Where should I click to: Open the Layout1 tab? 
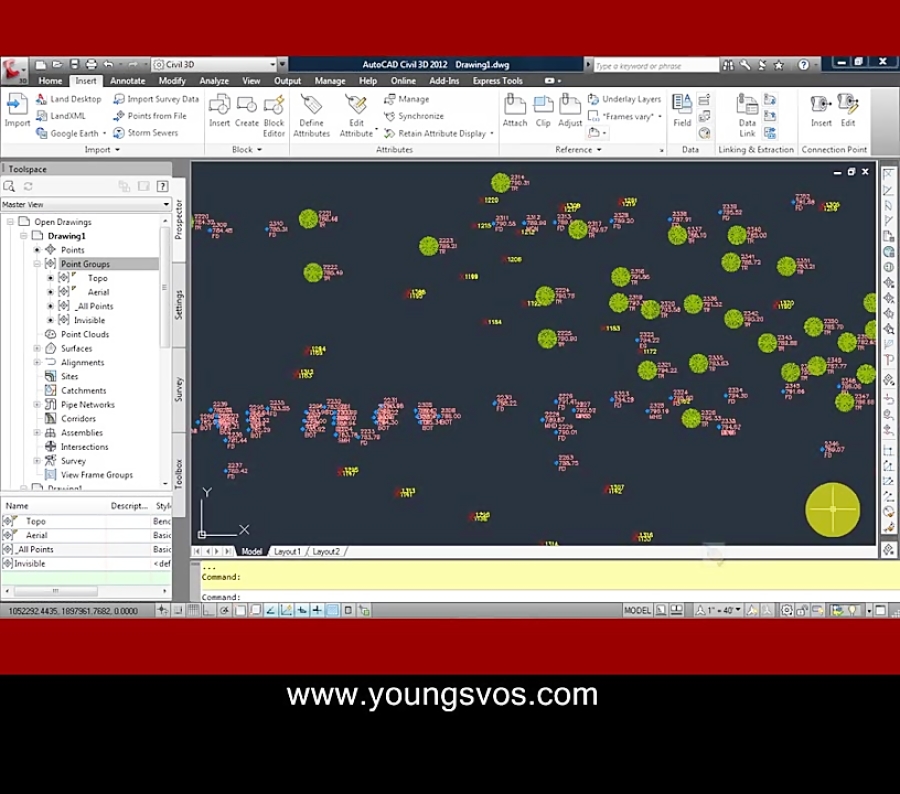click(287, 551)
